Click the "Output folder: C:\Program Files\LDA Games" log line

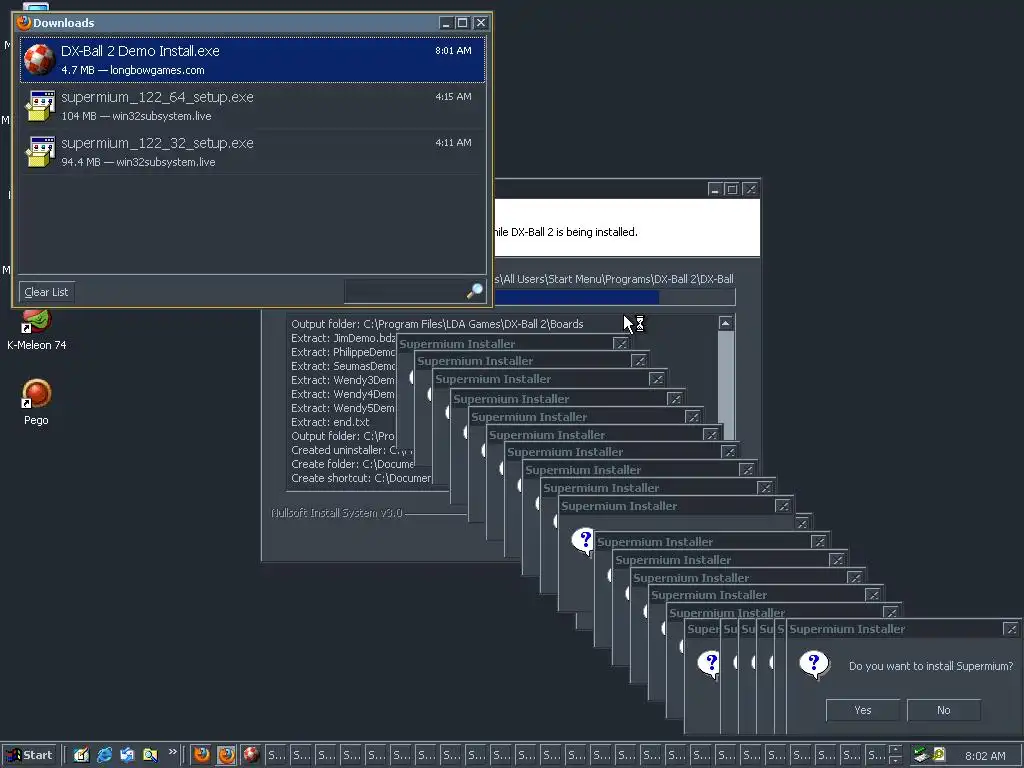point(437,324)
